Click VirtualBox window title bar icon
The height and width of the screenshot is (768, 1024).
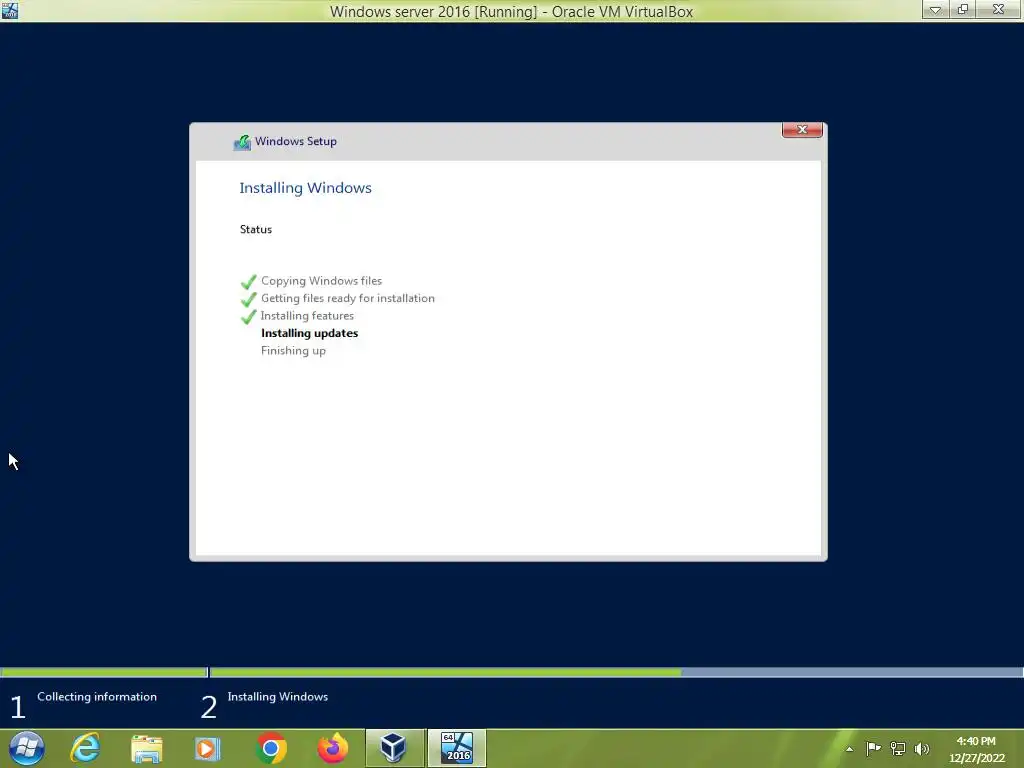coord(10,10)
